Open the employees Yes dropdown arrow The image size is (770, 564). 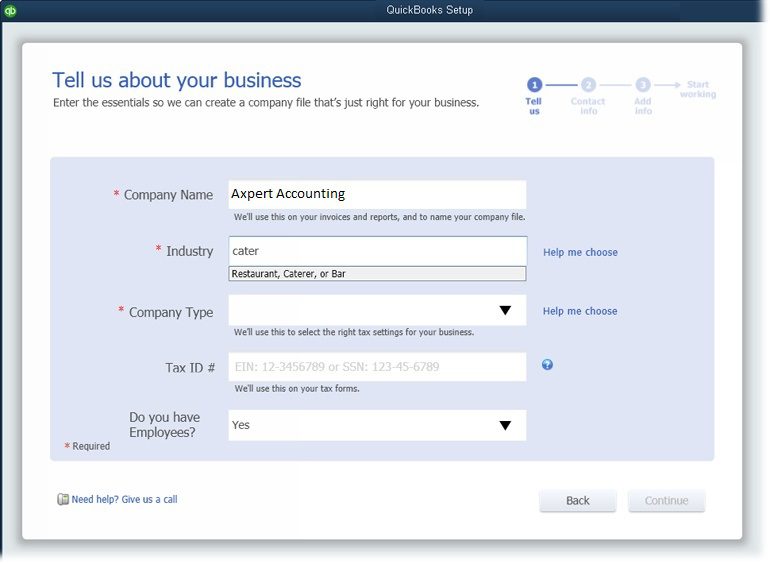click(x=505, y=426)
